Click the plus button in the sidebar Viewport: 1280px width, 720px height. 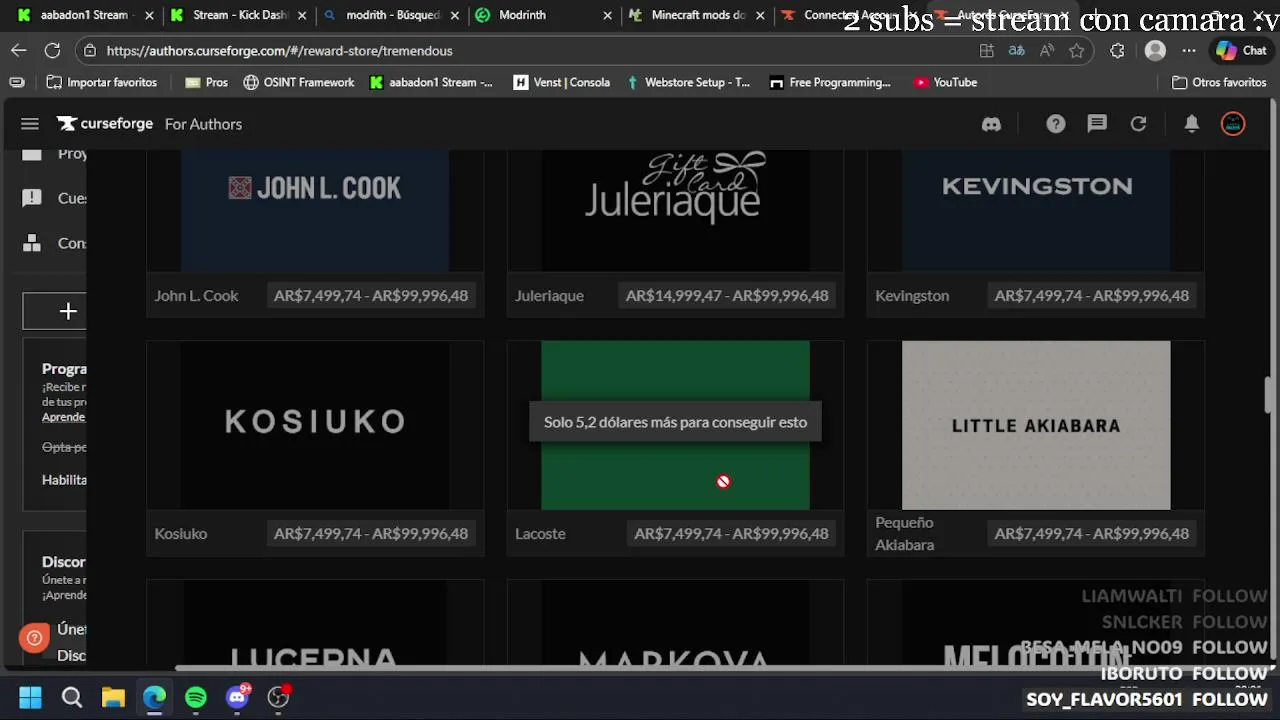tap(67, 312)
